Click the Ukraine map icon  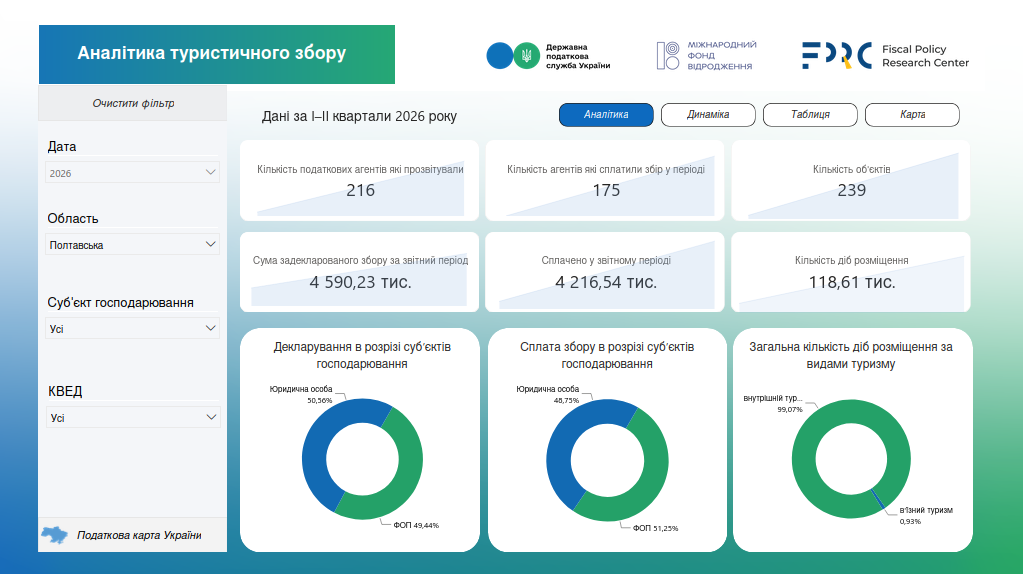click(x=54, y=536)
